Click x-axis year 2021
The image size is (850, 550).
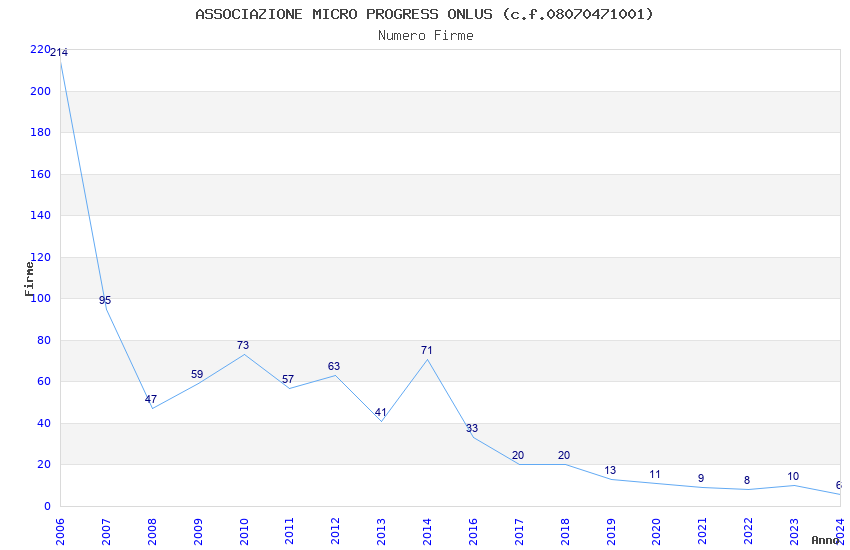(x=703, y=532)
